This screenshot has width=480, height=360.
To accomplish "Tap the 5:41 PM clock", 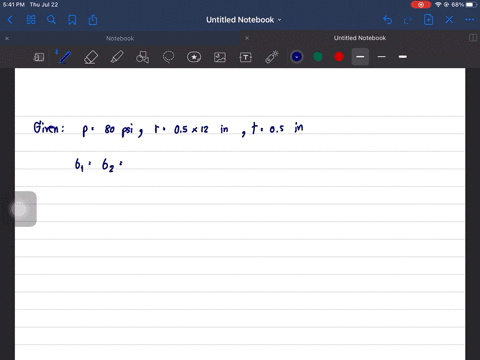I will [x=14, y=5].
